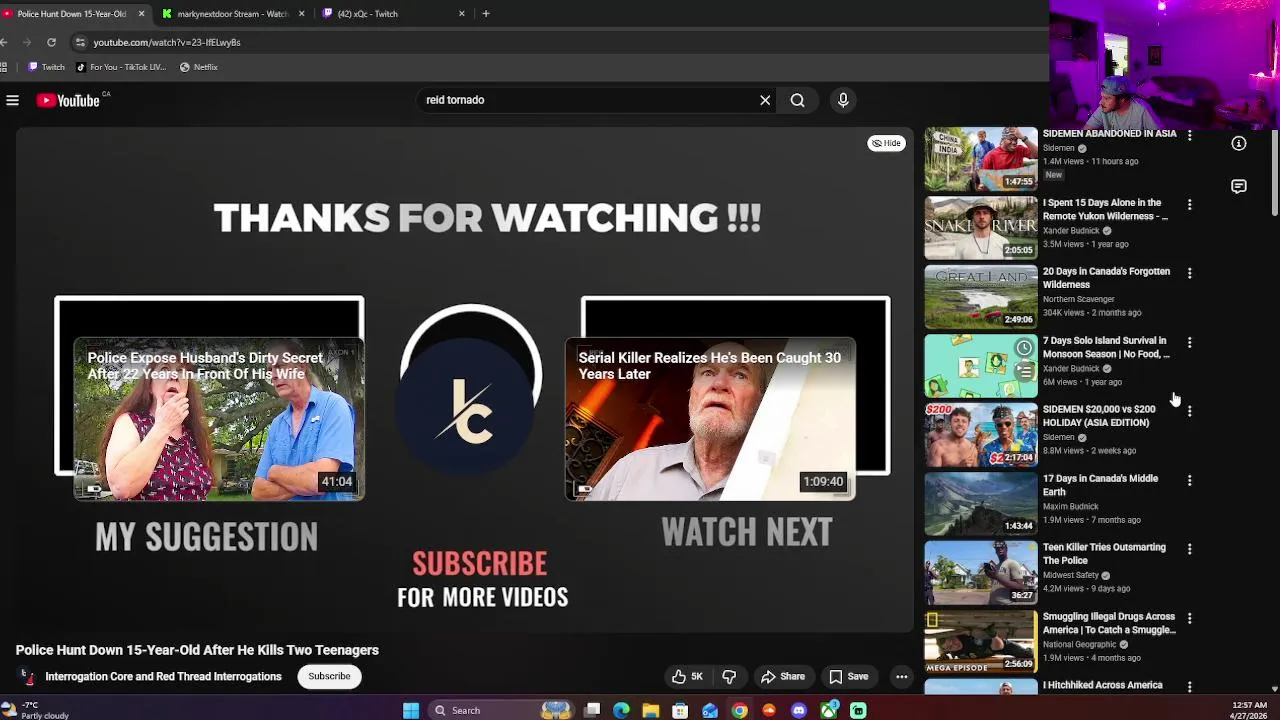Open weather widget showing -7°C
This screenshot has height=720, width=1280.
tap(35, 711)
